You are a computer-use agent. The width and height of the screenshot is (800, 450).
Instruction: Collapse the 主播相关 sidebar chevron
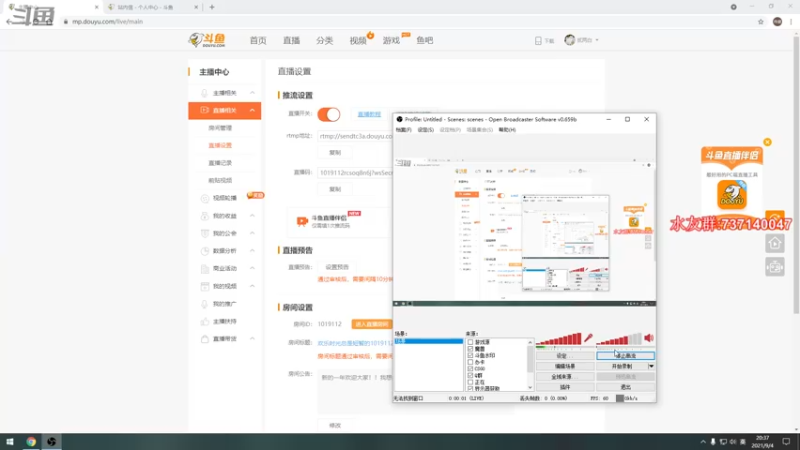pos(252,93)
